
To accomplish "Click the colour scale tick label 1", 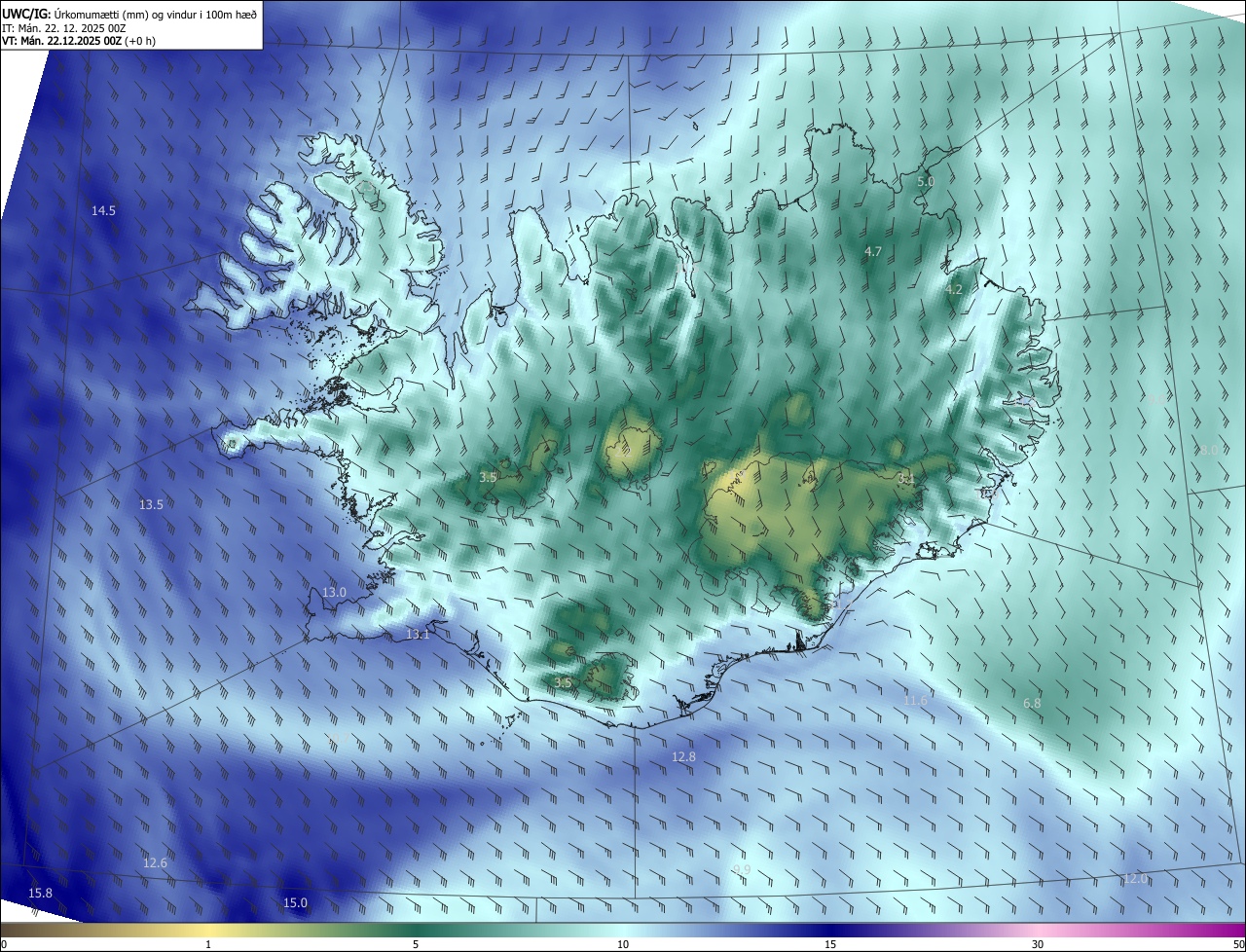I will coord(208,945).
